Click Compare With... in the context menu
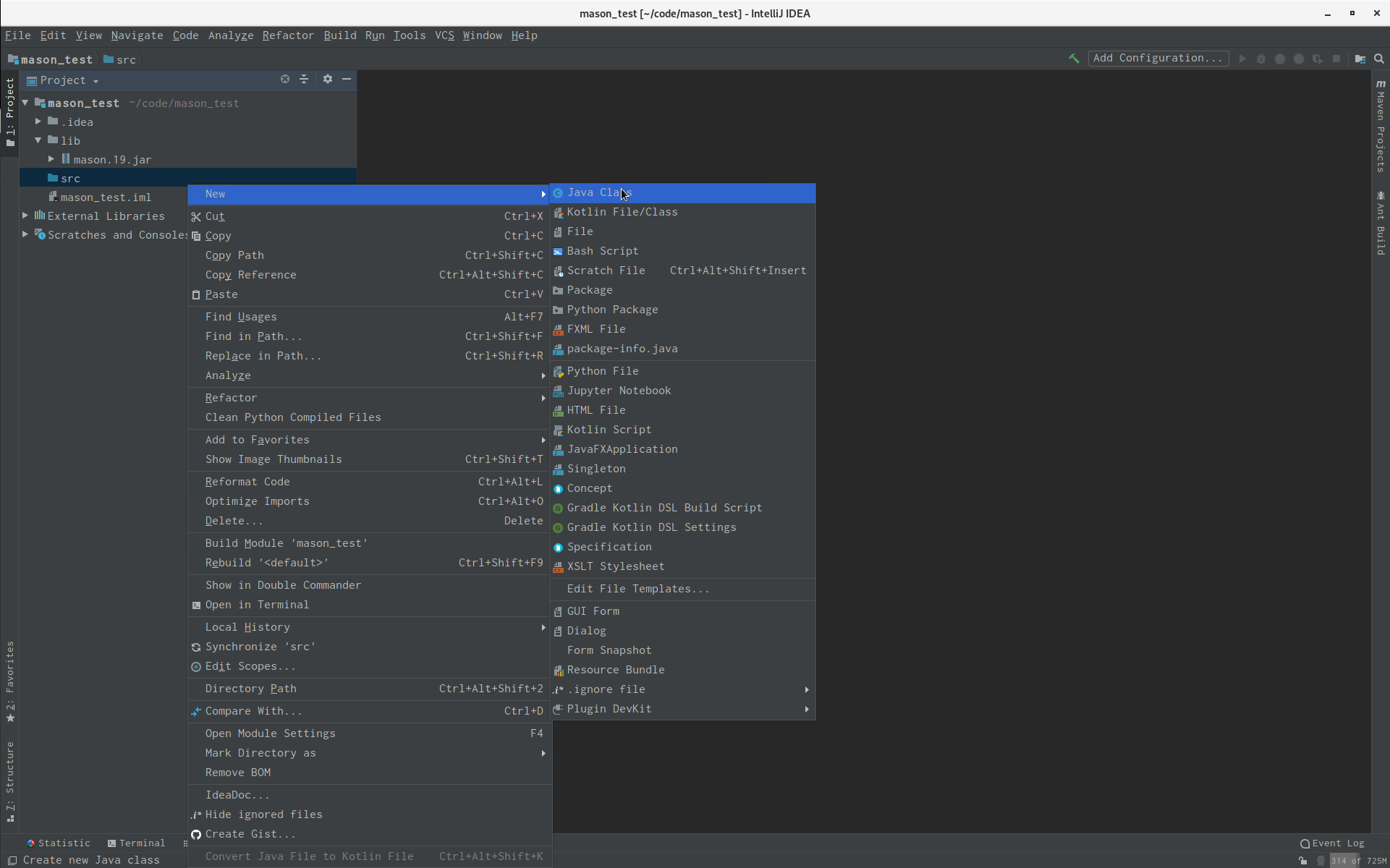The width and height of the screenshot is (1390, 868). click(x=369, y=711)
